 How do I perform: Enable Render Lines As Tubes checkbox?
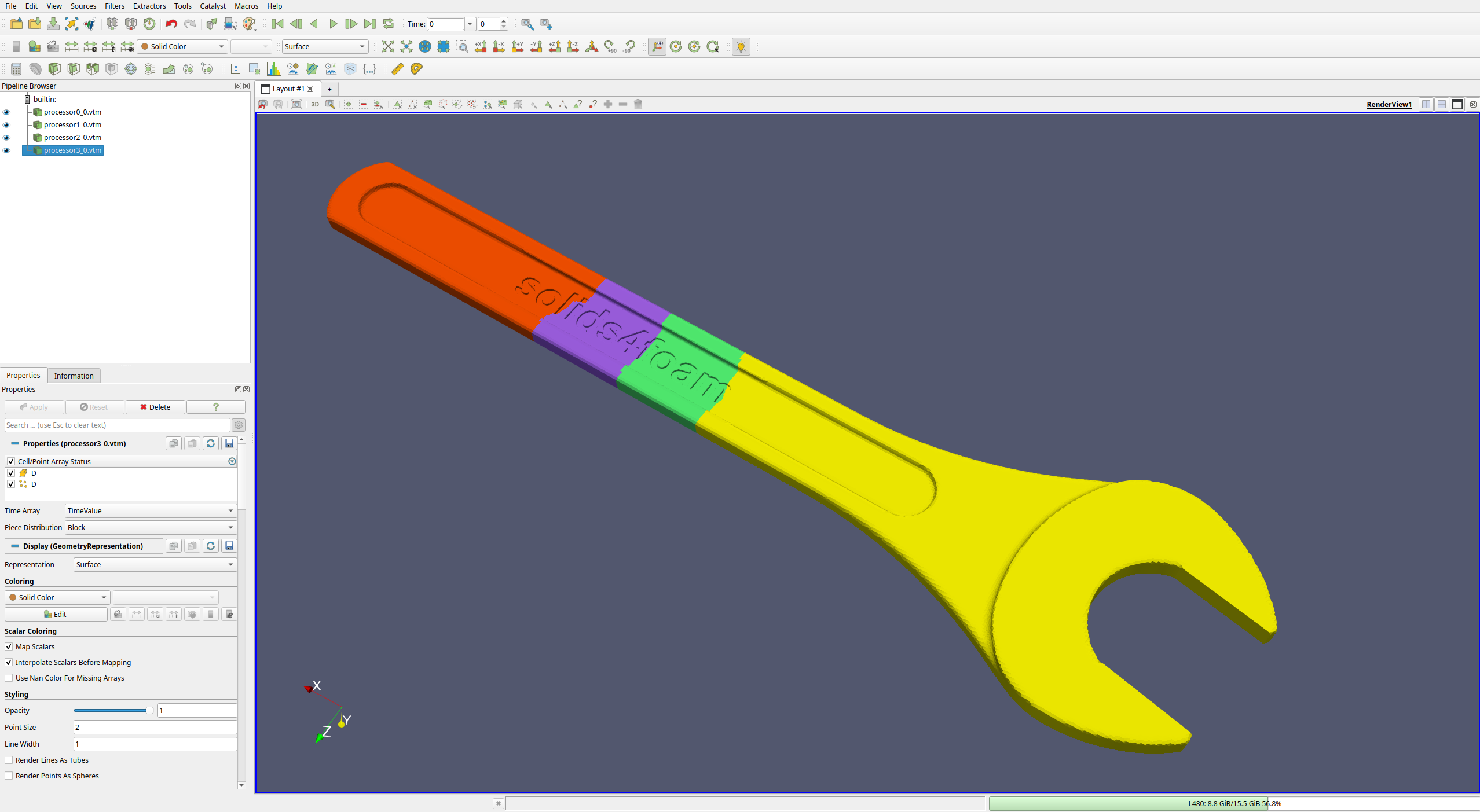tap(9, 760)
